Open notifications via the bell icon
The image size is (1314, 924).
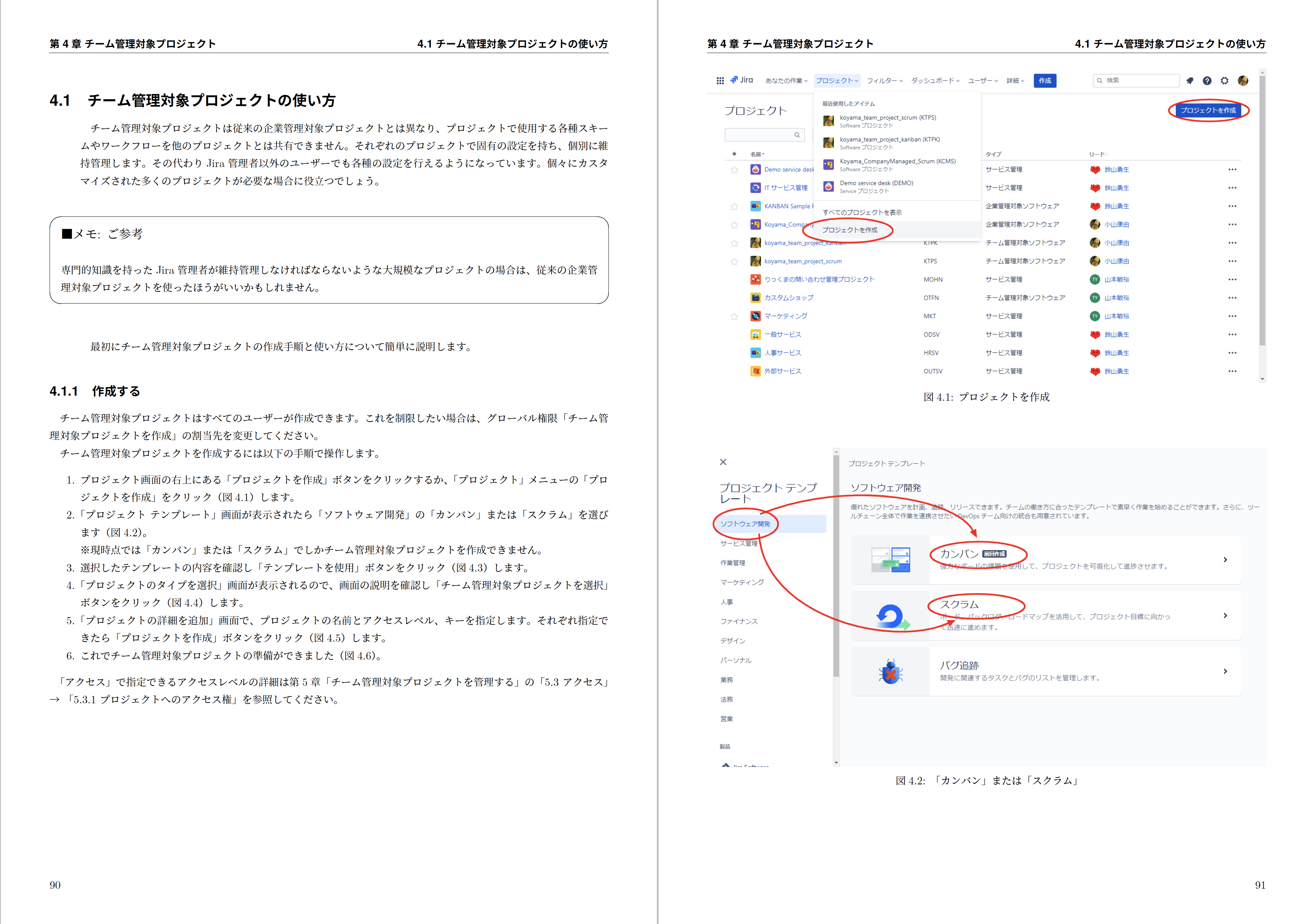point(1190,81)
